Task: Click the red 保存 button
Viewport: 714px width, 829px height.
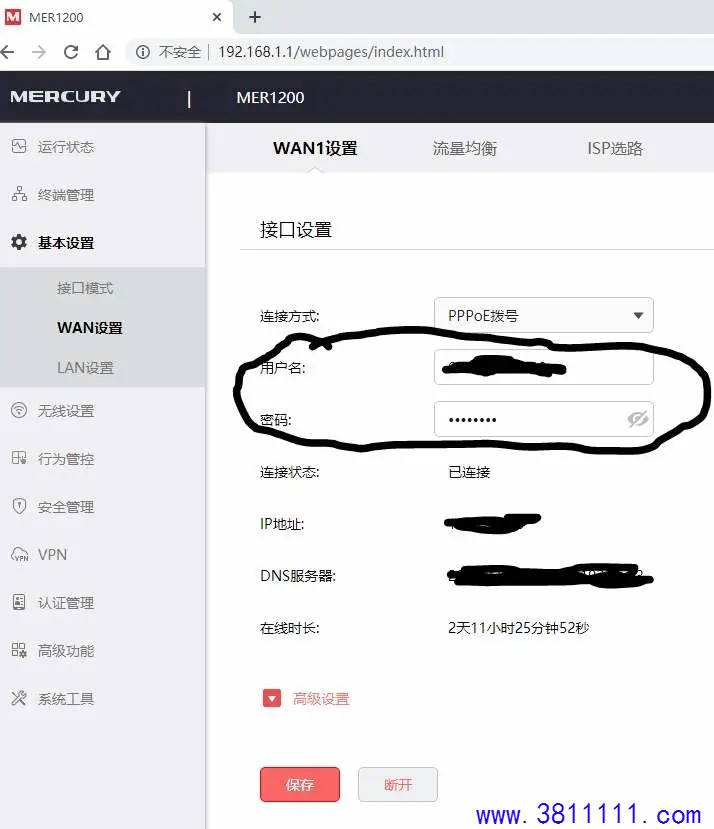Action: (299, 785)
